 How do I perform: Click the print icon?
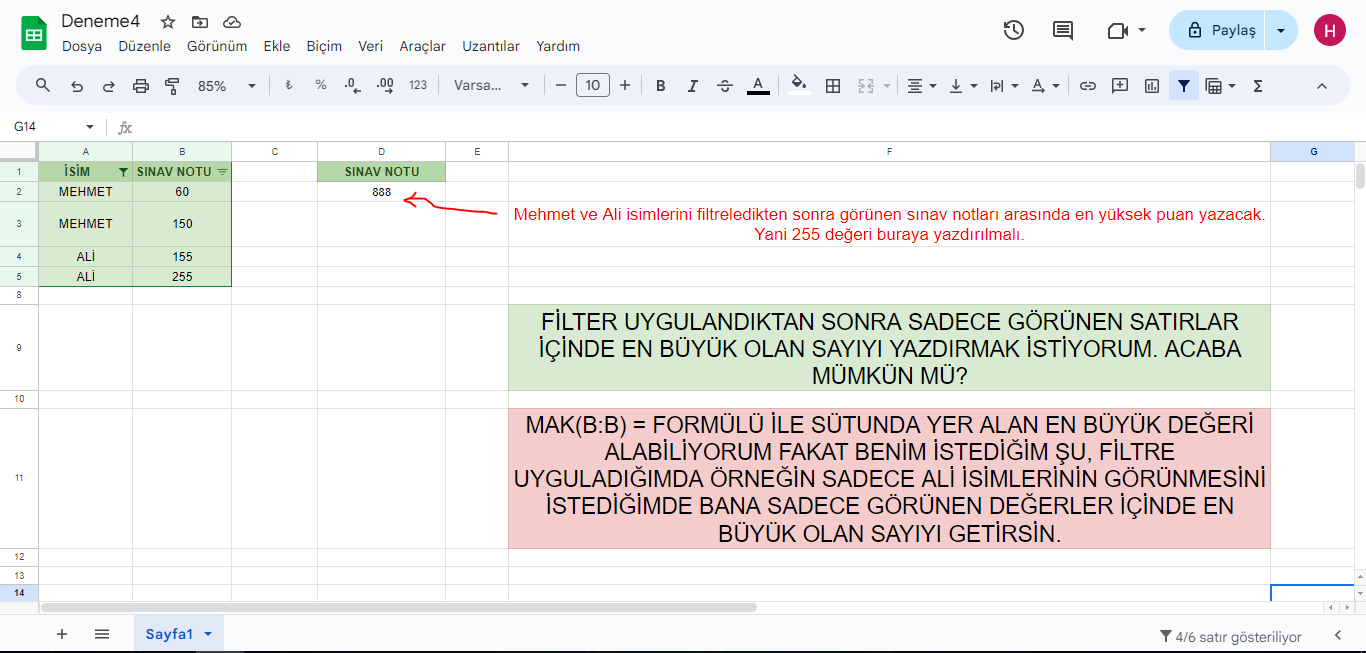141,86
